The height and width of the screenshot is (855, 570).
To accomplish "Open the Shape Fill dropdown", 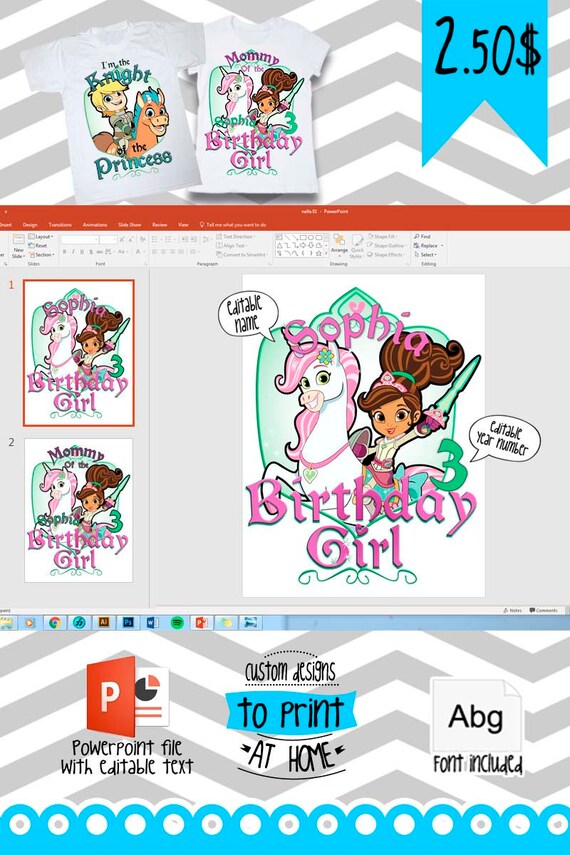I will tap(383, 237).
